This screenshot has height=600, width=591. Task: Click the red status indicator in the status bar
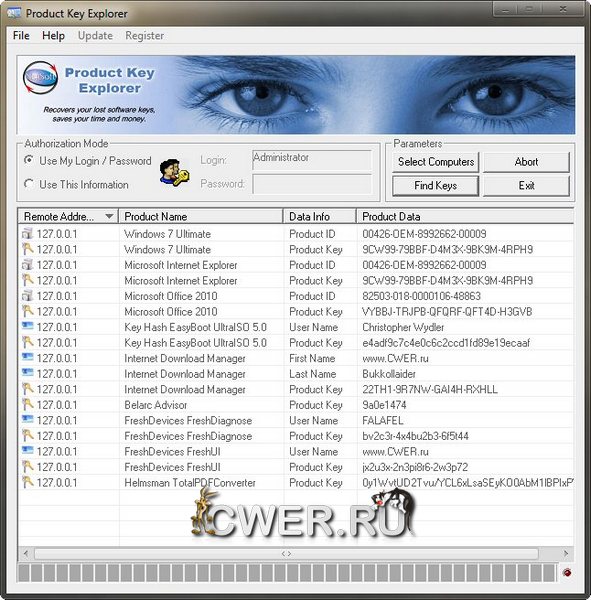click(x=567, y=572)
